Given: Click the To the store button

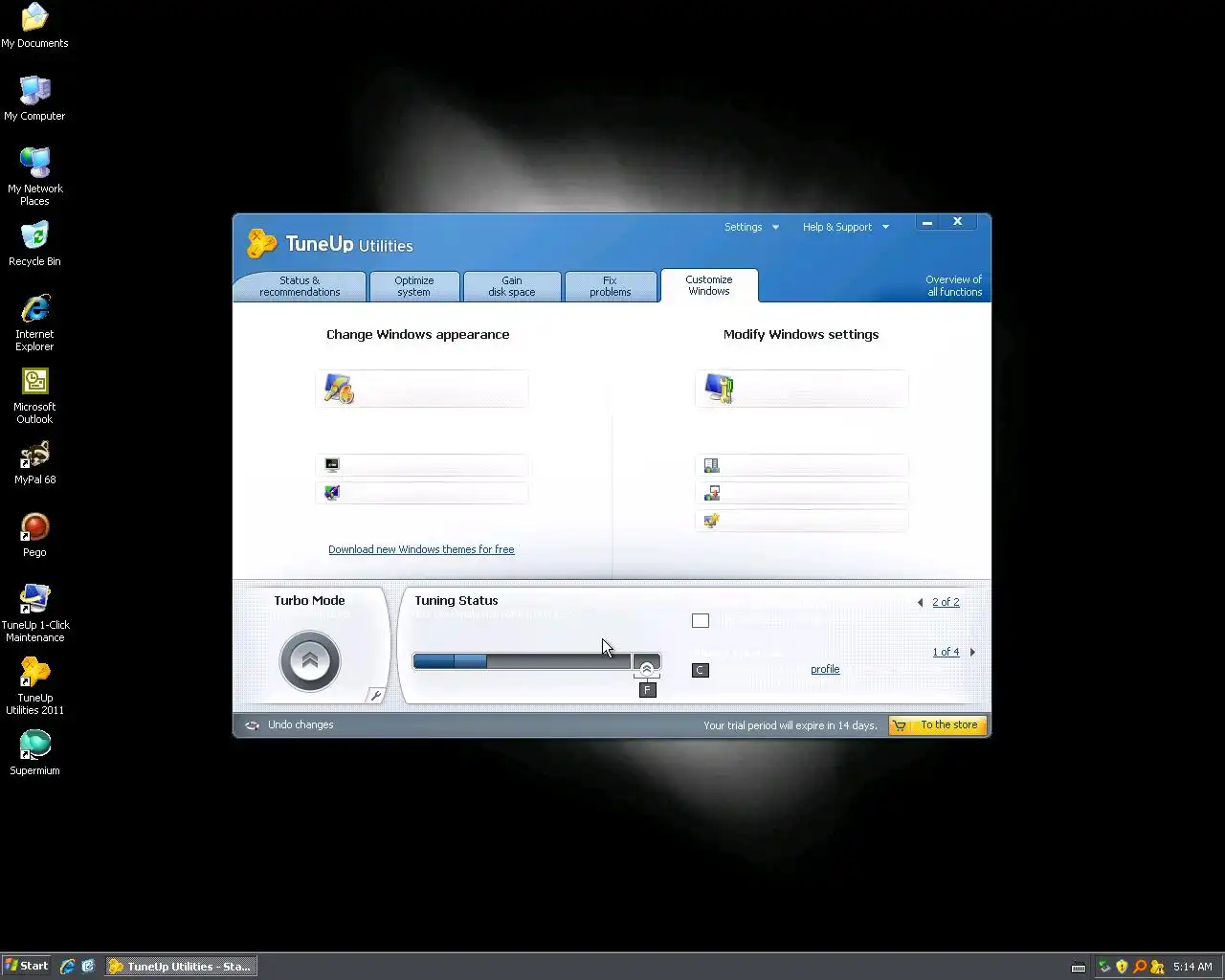Looking at the screenshot, I should tap(938, 725).
